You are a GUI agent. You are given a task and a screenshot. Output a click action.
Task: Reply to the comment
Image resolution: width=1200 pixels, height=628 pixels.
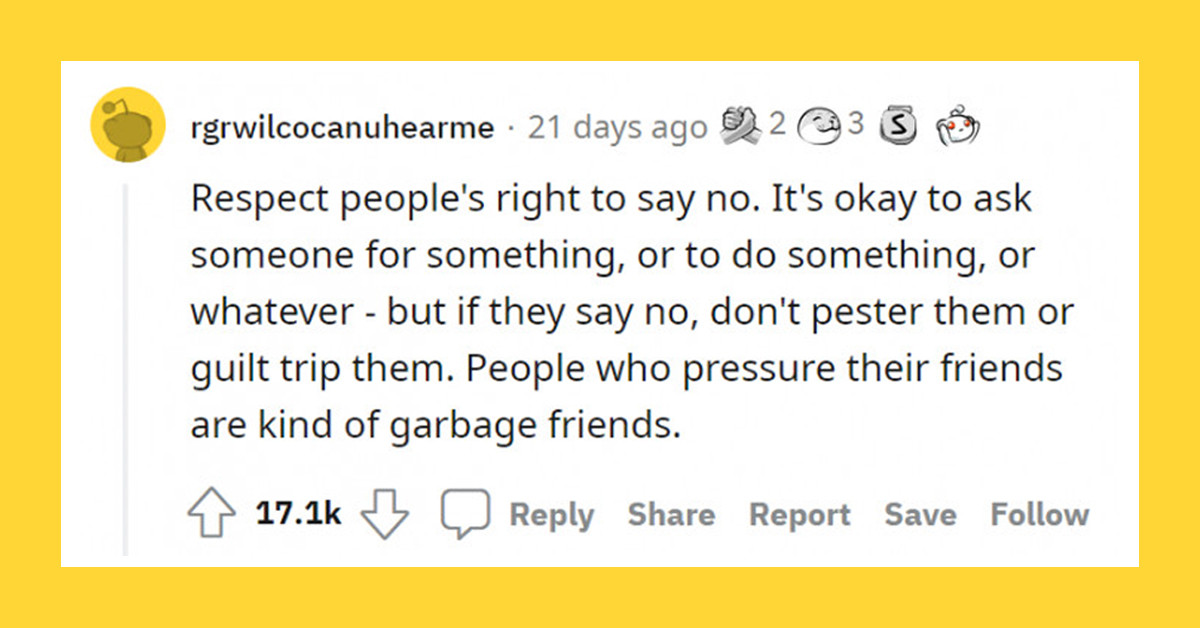point(552,514)
